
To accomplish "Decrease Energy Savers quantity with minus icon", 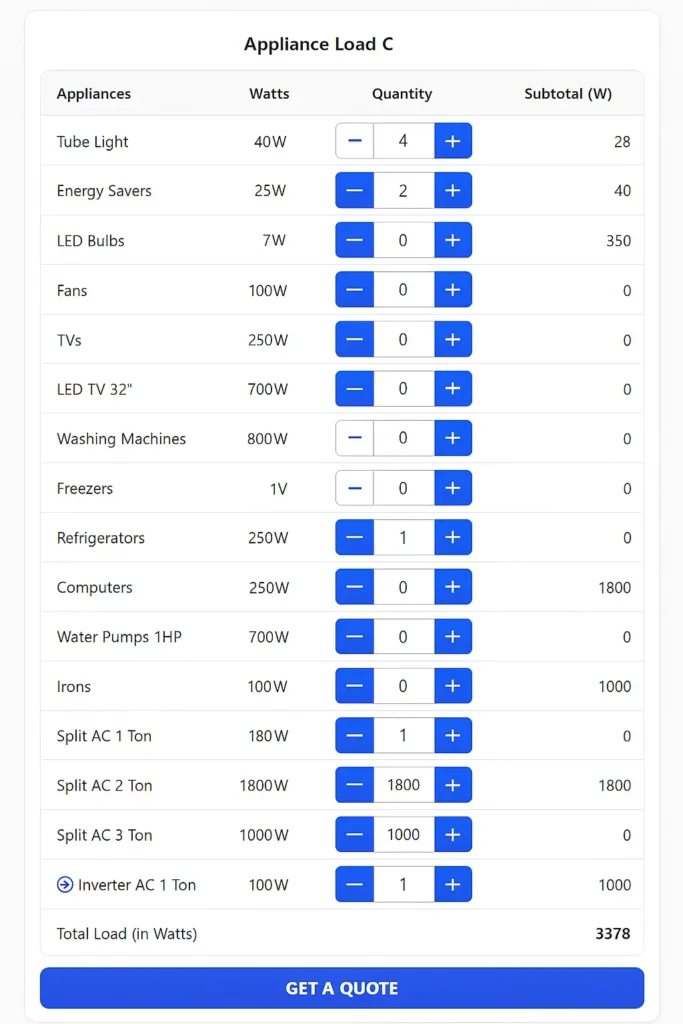I will tap(354, 190).
